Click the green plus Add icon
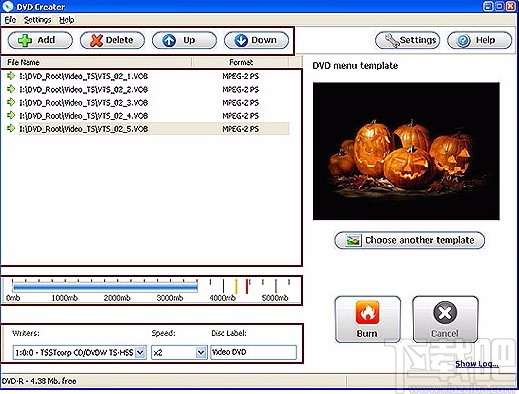 coord(25,40)
